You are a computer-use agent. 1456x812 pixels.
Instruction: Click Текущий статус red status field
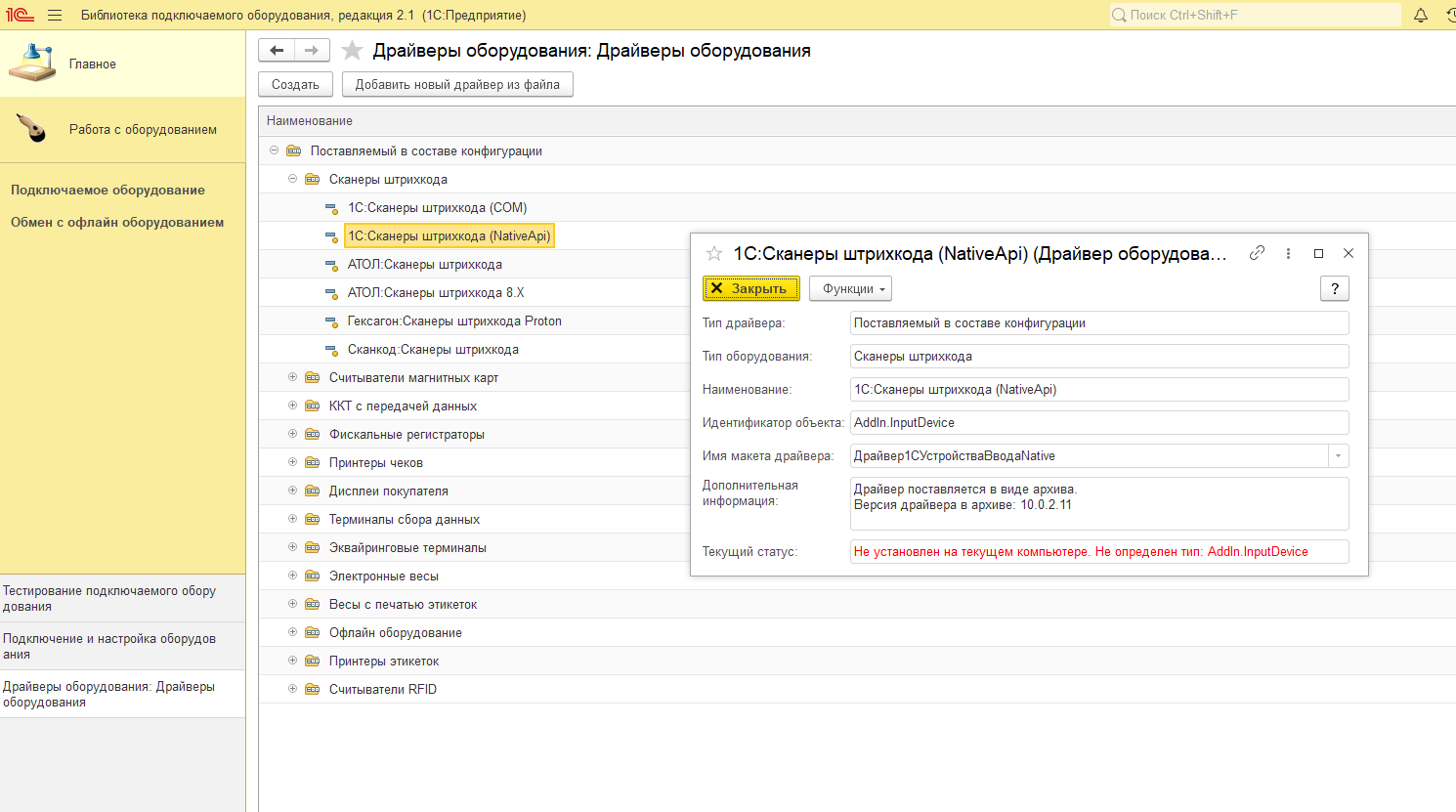coord(1099,551)
